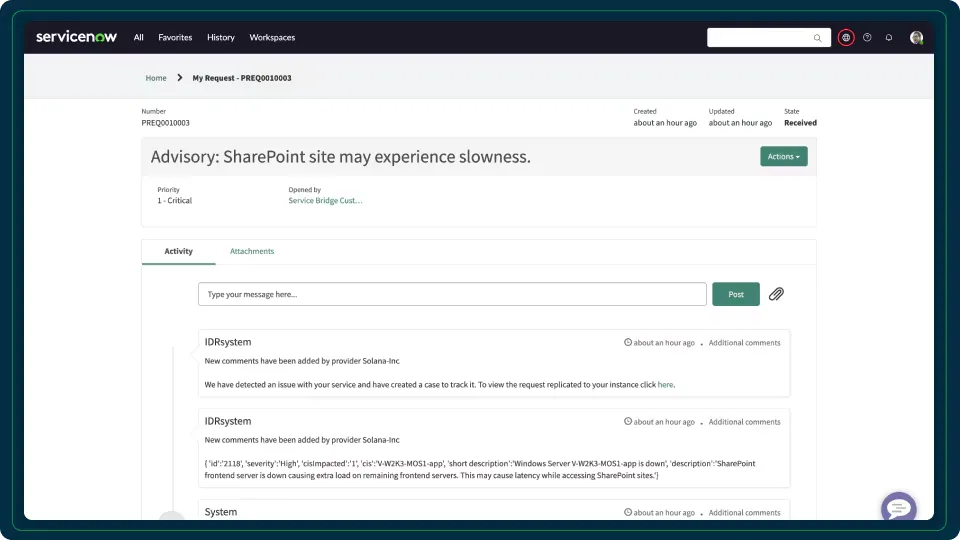Image resolution: width=960 pixels, height=540 pixels.
Task: Click 'Additional comments' on second IDRsystem entry
Action: coord(744,421)
